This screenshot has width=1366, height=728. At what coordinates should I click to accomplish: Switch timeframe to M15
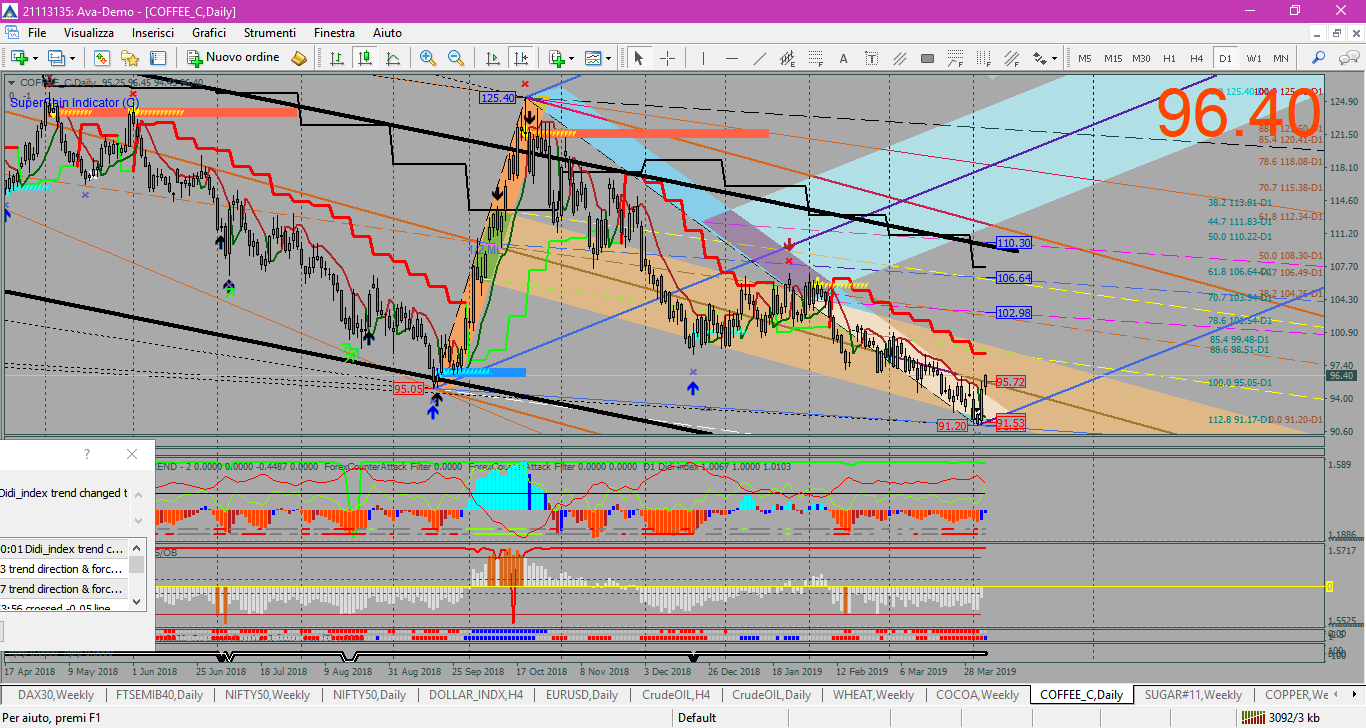point(1113,58)
